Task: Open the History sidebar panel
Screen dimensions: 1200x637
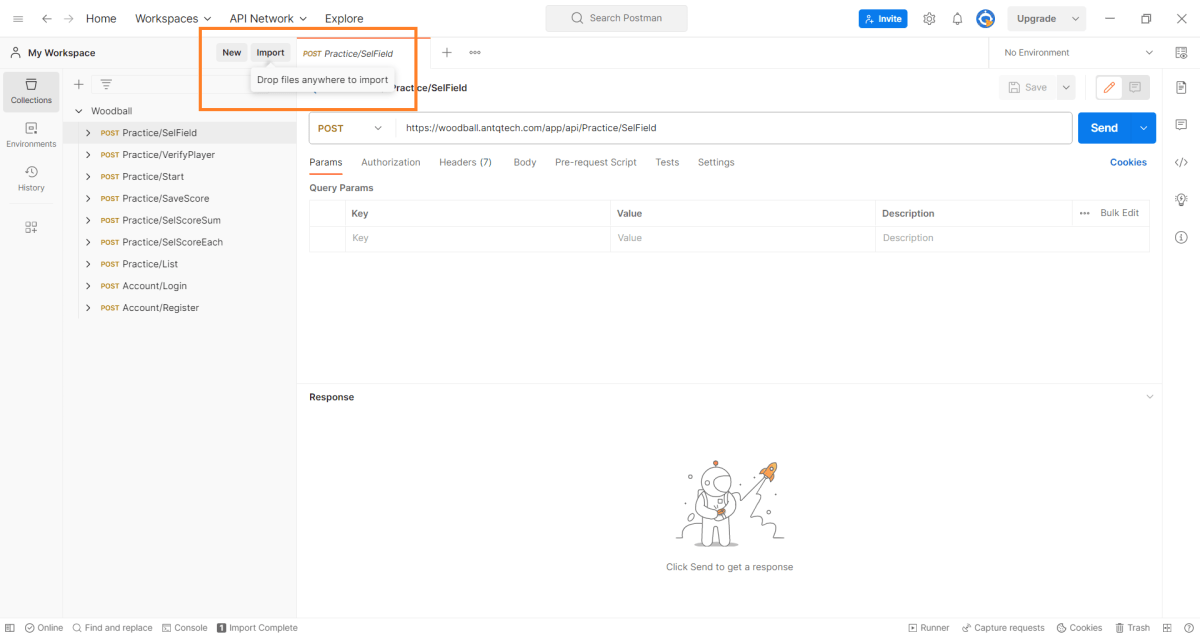Action: click(31, 178)
